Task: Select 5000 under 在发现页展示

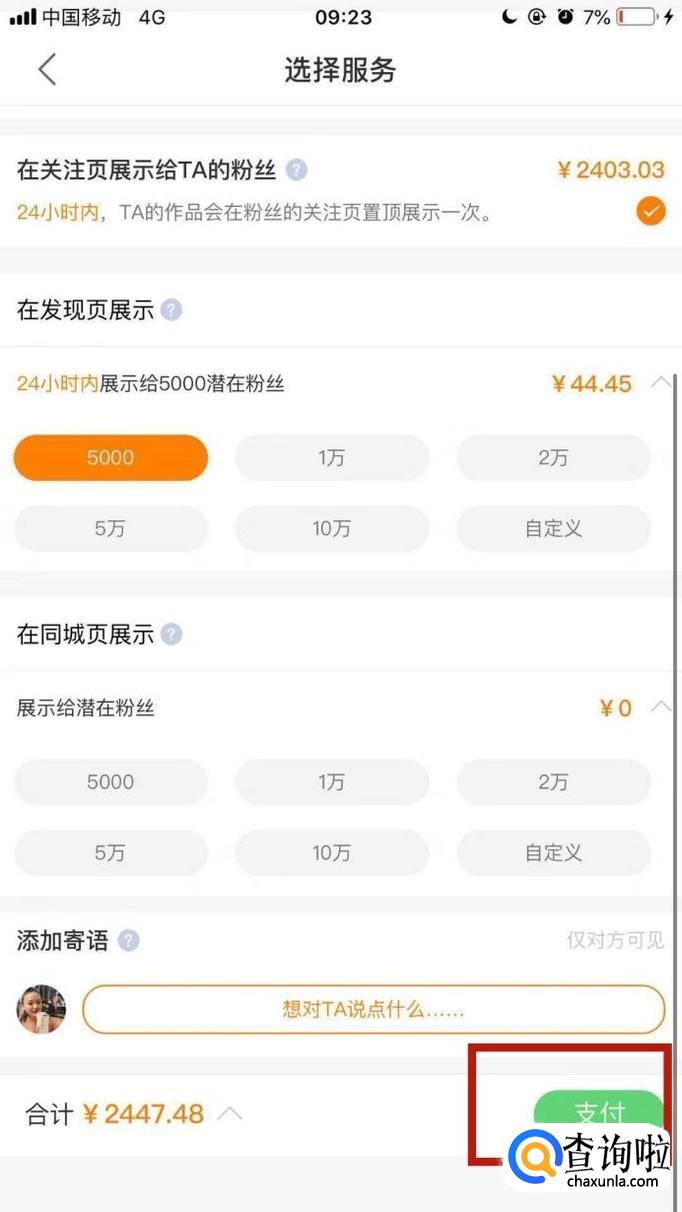Action: point(110,458)
